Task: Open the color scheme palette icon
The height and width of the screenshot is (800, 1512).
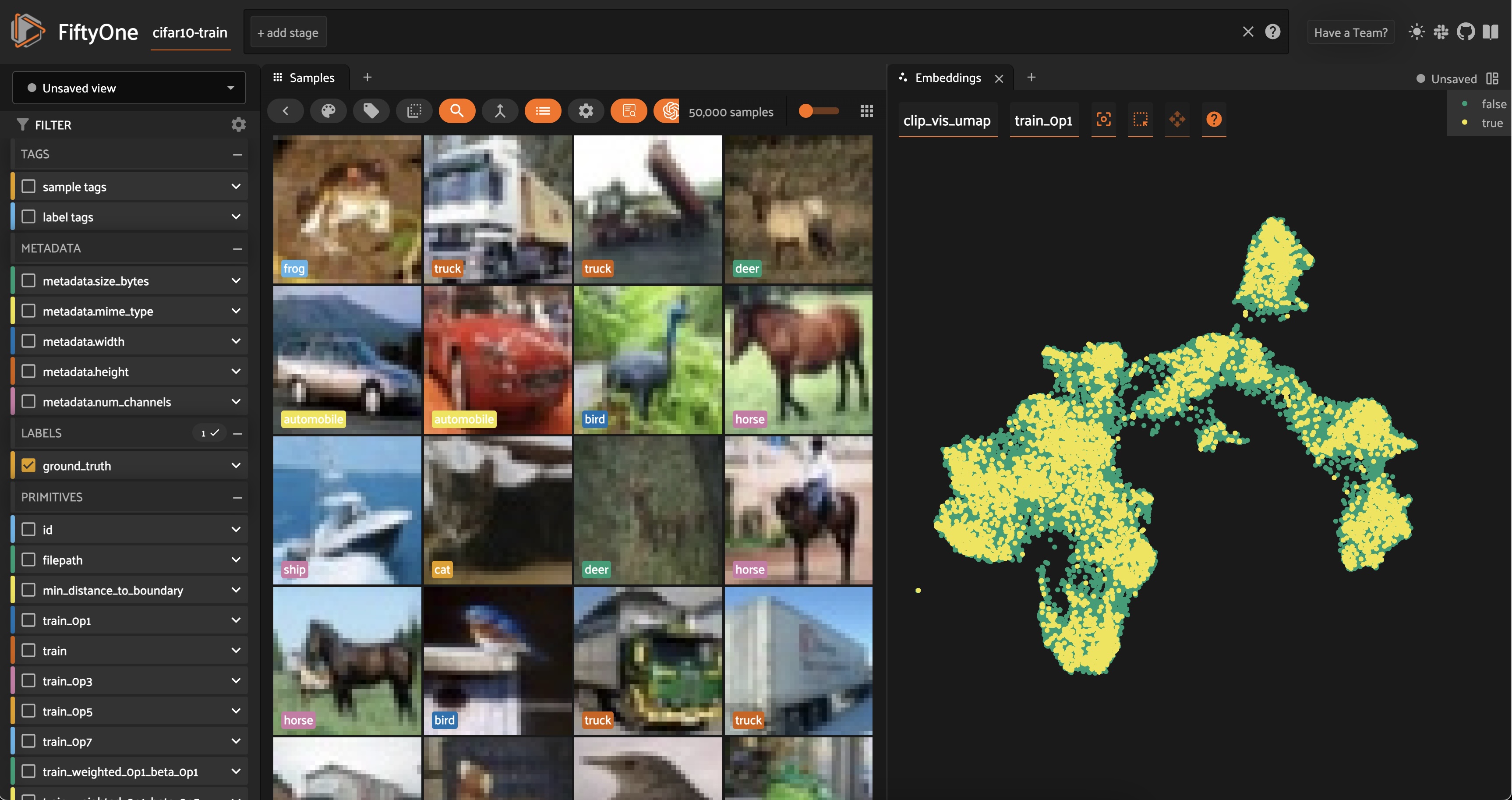Action: tap(328, 111)
